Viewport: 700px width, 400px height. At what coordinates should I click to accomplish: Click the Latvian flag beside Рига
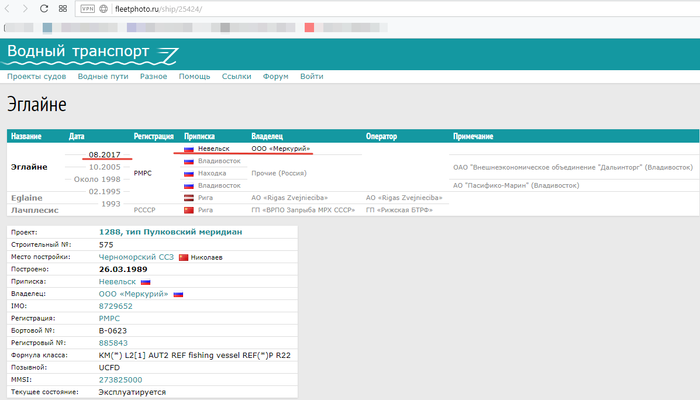click(x=188, y=198)
